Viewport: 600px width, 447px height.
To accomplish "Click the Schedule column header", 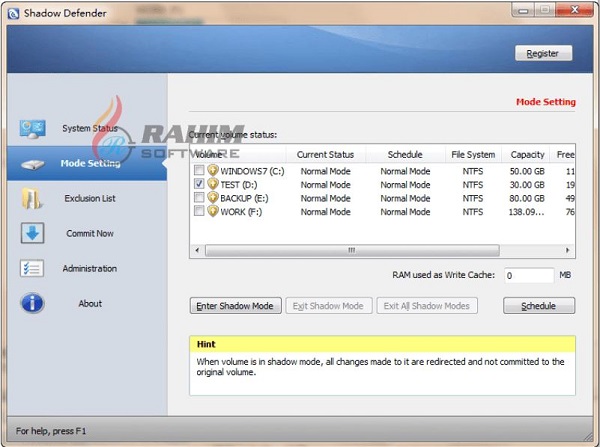I will coord(405,155).
